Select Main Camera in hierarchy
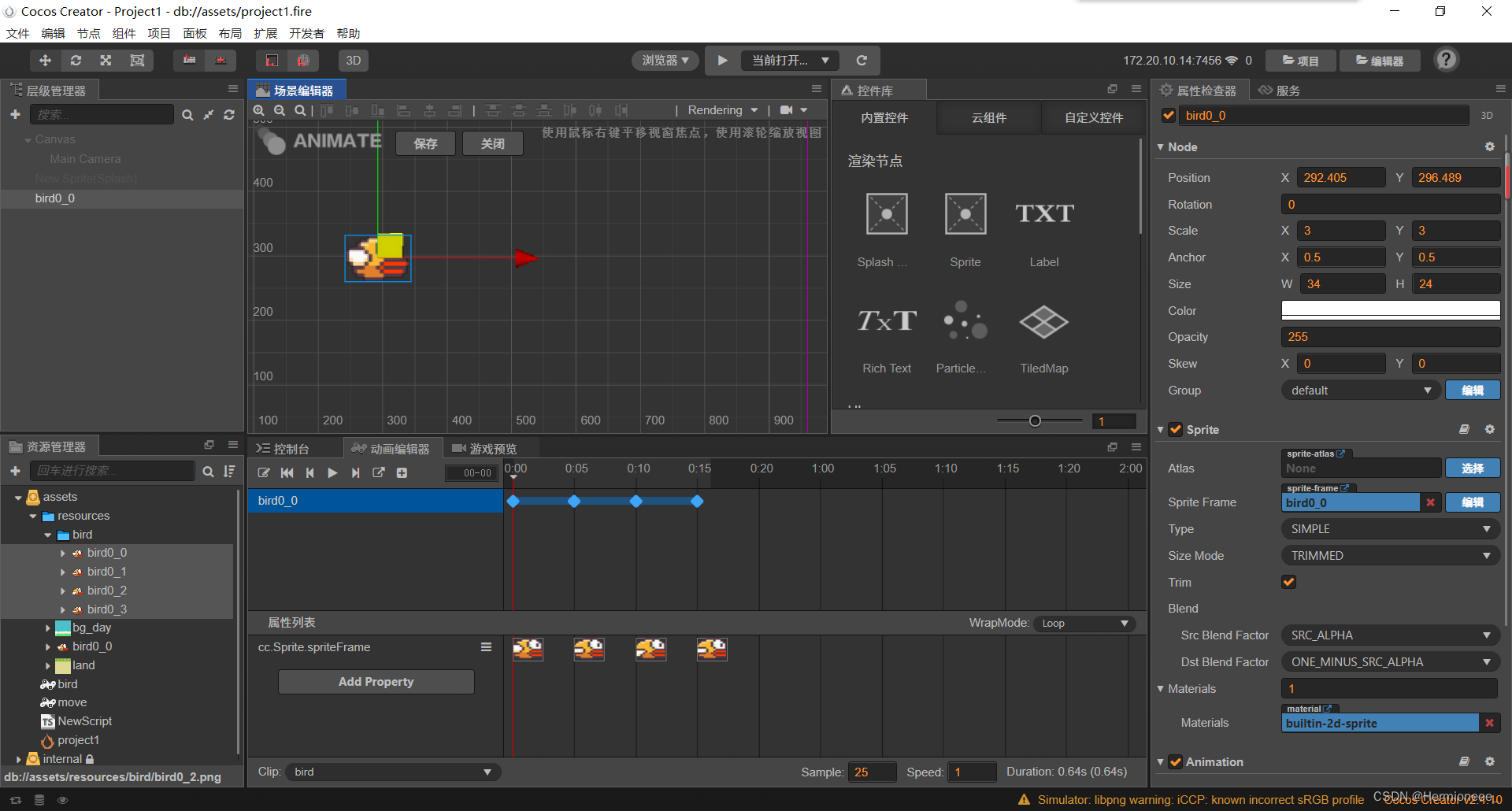Screen dimensions: 1512x811 tap(86, 159)
